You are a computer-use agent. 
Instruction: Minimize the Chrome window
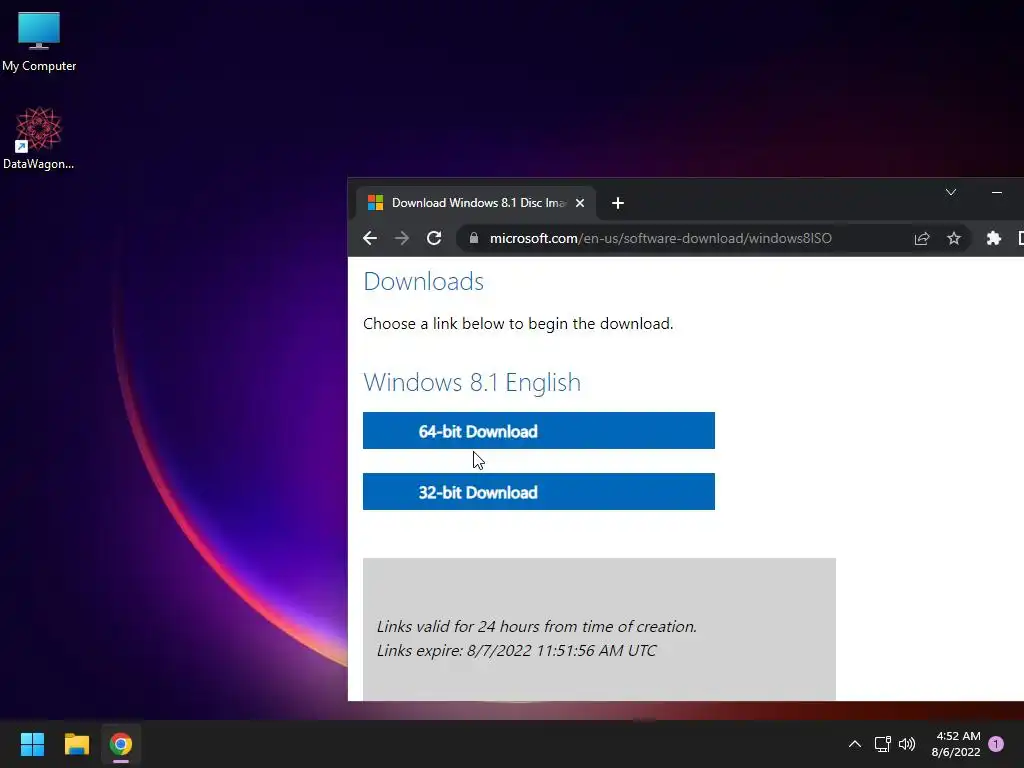[997, 192]
